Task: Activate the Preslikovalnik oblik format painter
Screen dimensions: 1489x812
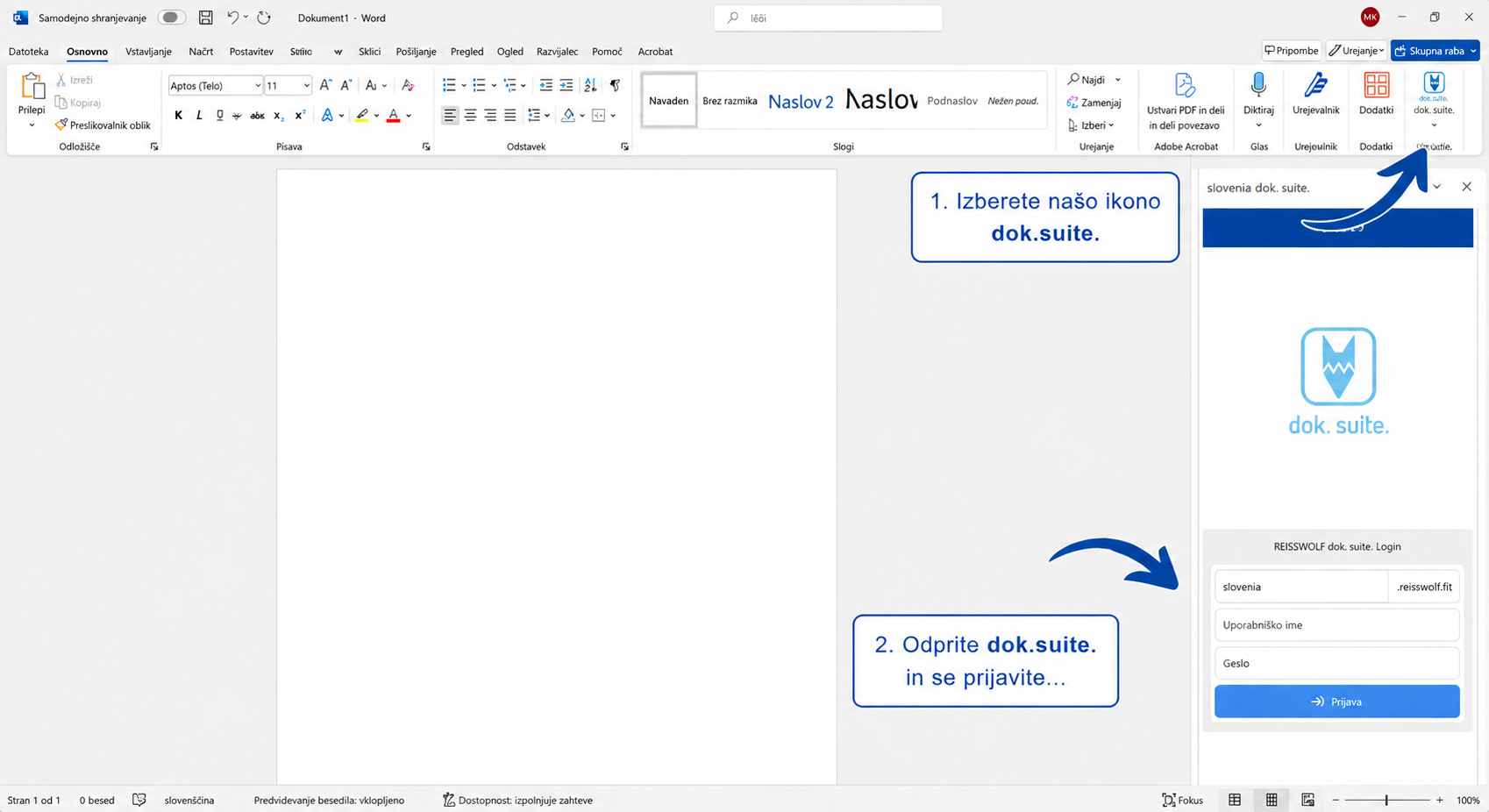Action: [x=103, y=125]
